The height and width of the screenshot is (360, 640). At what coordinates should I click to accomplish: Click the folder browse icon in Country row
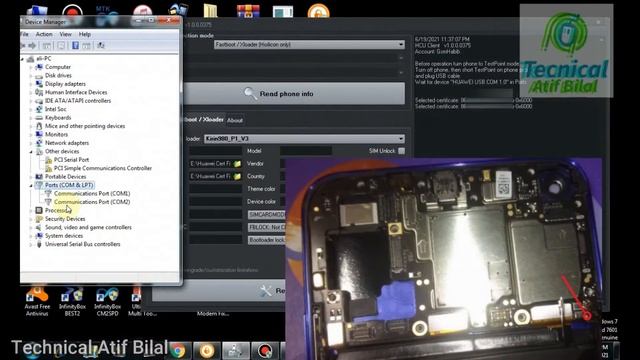point(237,176)
